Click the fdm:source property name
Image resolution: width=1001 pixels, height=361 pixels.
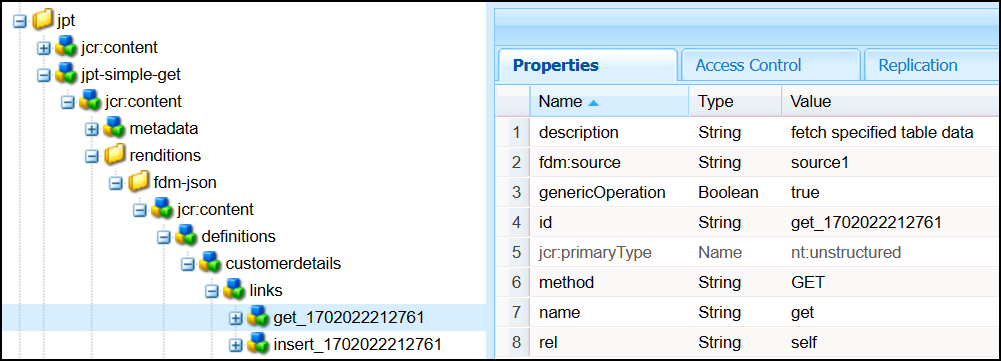point(580,162)
